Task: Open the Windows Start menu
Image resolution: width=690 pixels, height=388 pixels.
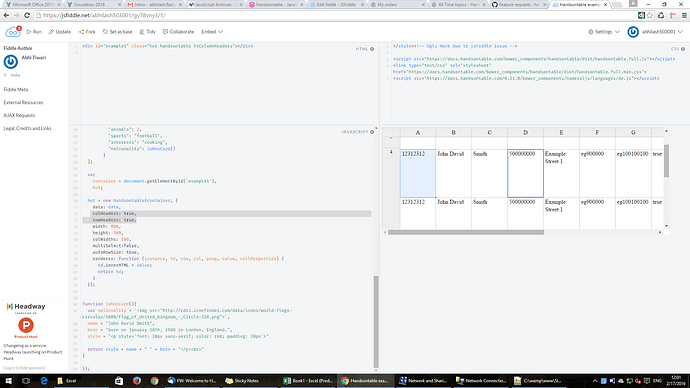Action: pos(8,381)
